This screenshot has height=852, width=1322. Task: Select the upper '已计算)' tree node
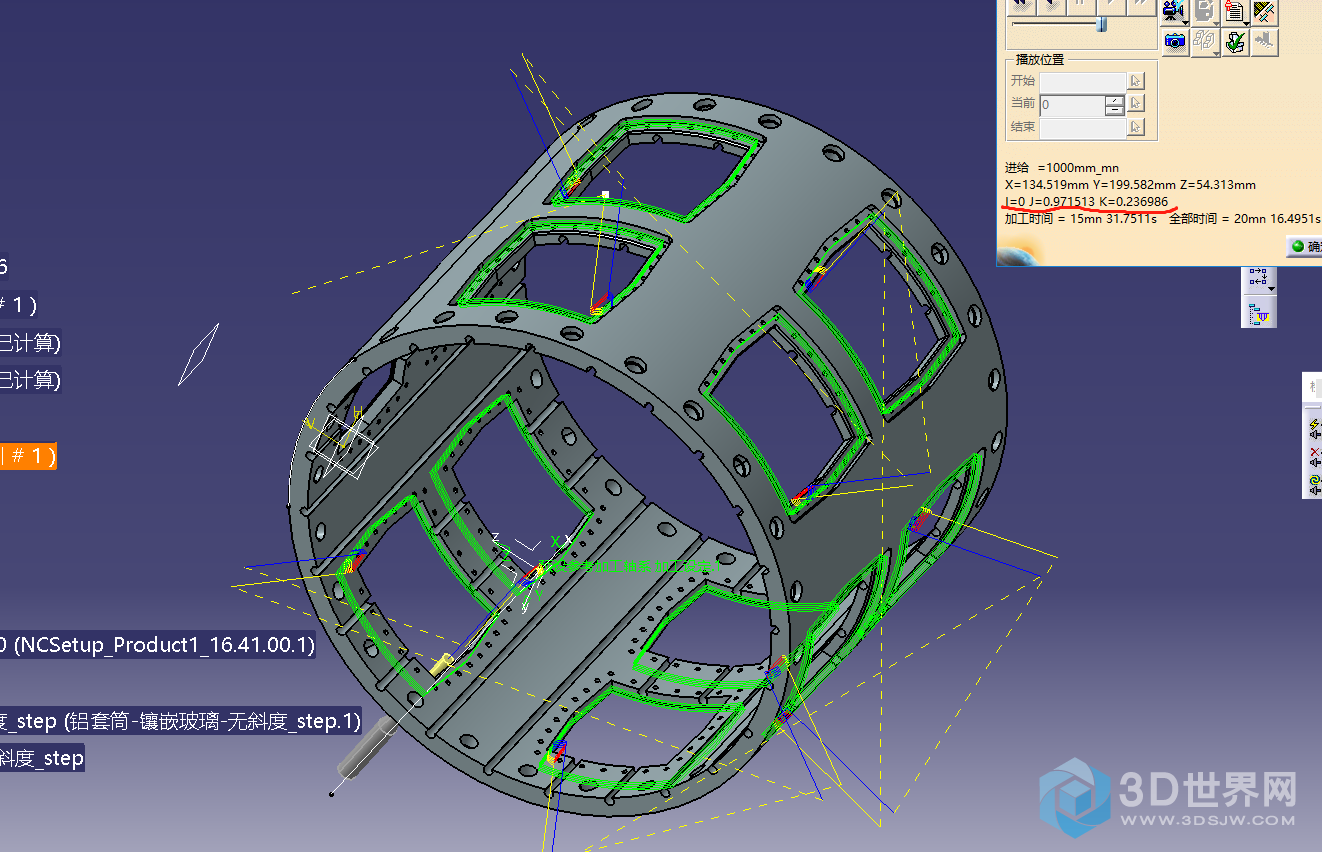point(30,342)
